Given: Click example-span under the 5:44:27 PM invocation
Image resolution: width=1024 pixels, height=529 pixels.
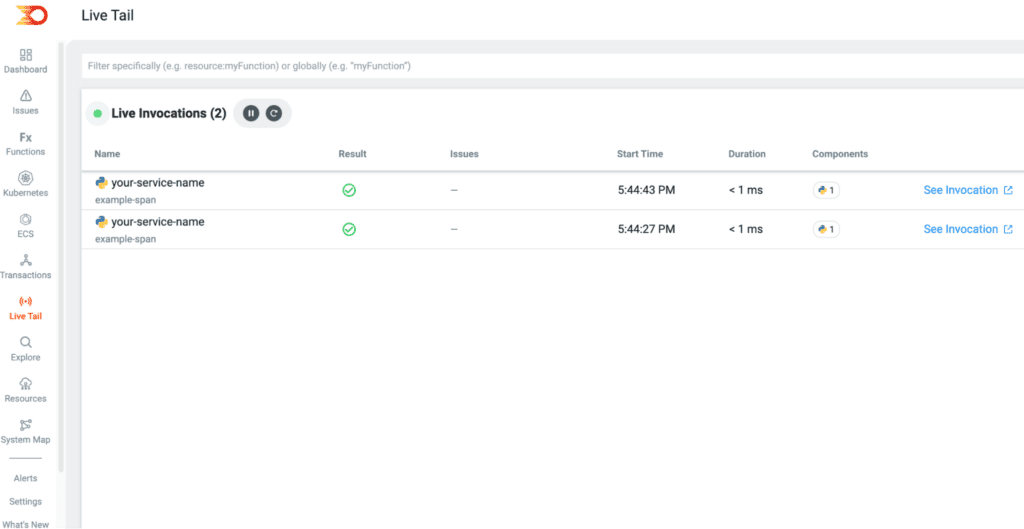Looking at the screenshot, I should (125, 239).
